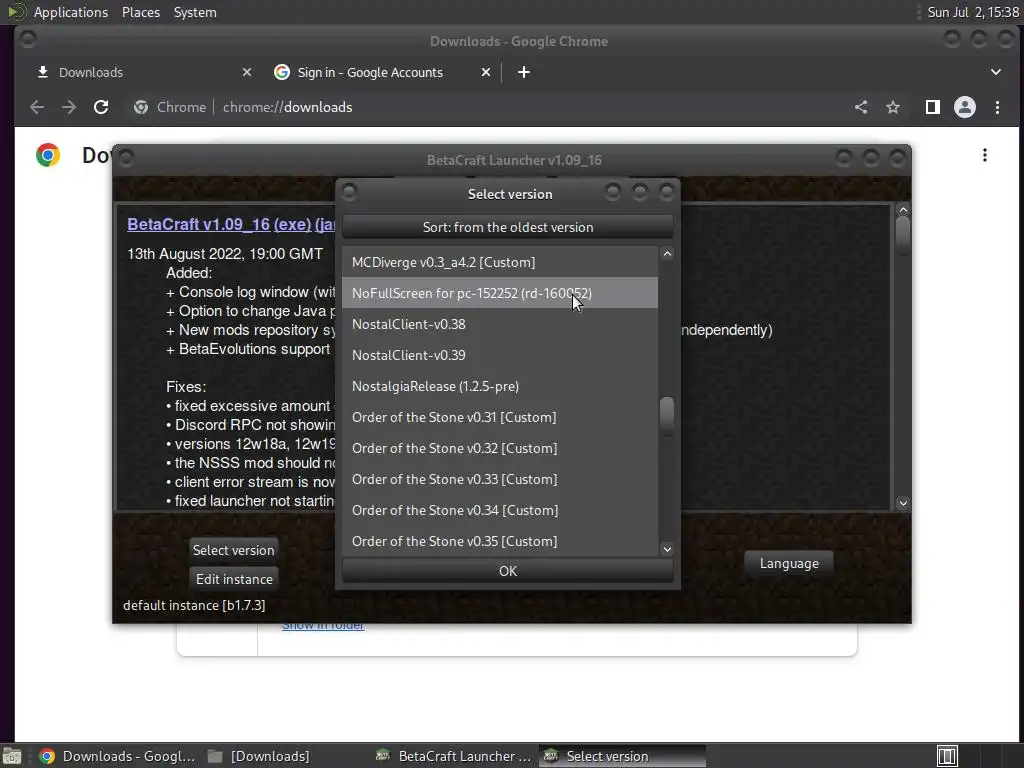Click Show in folder link in Chrome downloads
The height and width of the screenshot is (768, 1024).
[x=323, y=626]
